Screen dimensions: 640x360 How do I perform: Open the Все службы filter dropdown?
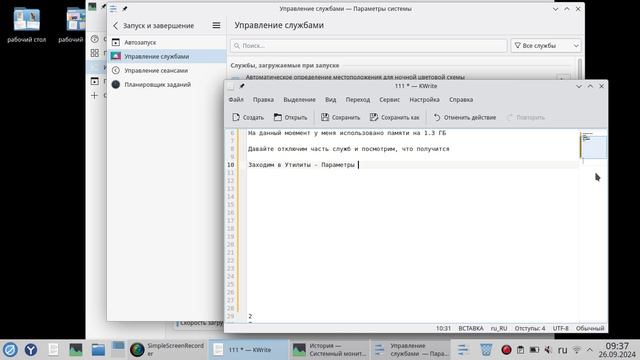coord(546,46)
